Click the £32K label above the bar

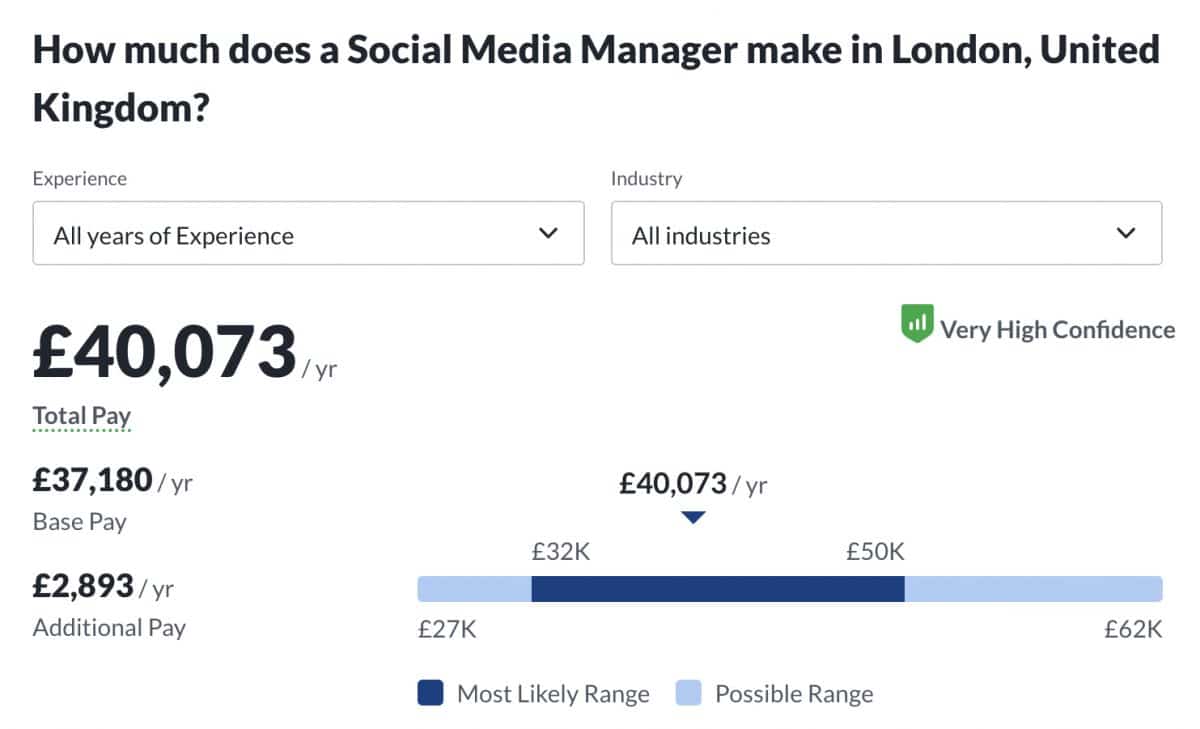pos(561,551)
